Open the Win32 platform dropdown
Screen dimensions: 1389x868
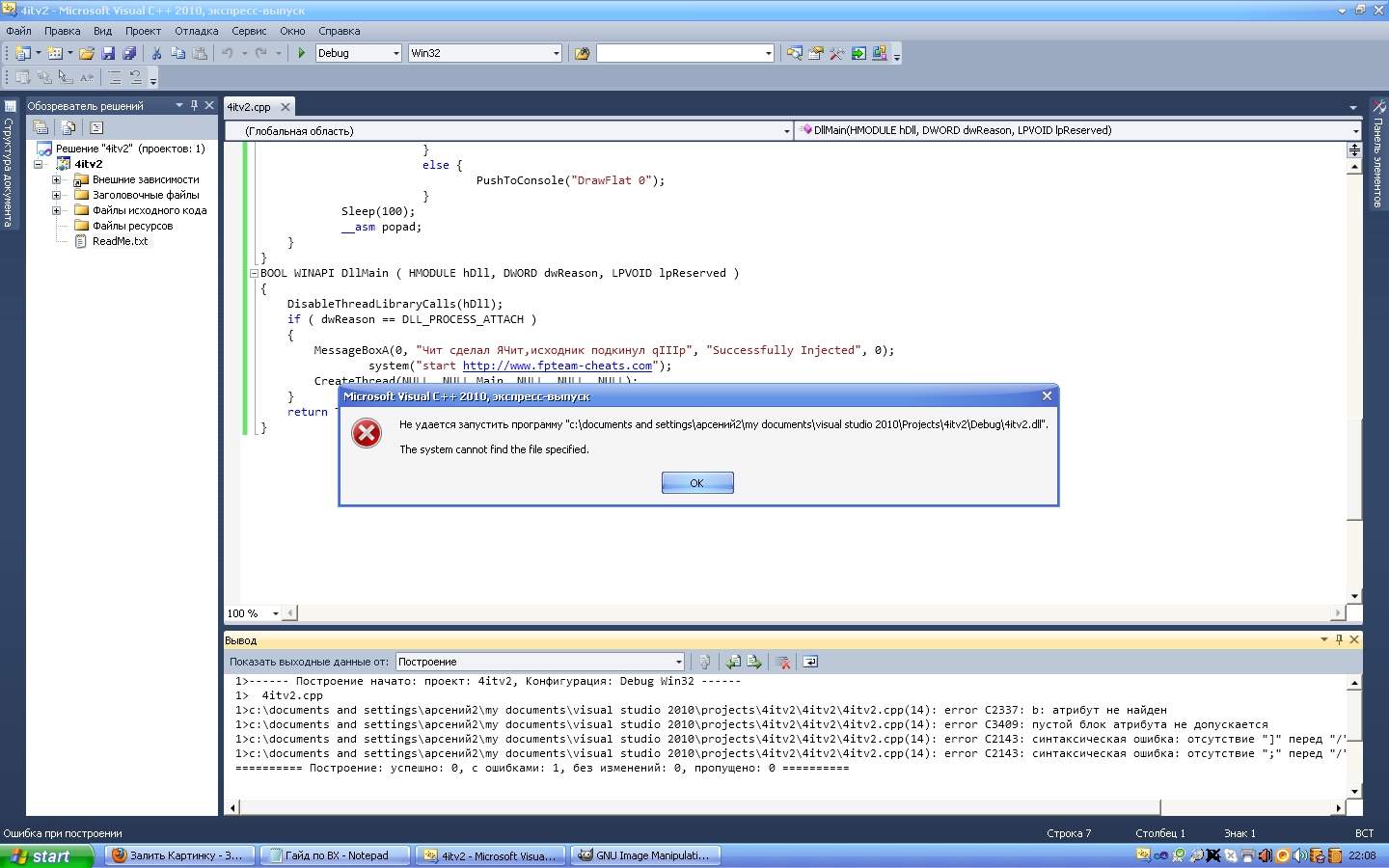tap(557, 53)
